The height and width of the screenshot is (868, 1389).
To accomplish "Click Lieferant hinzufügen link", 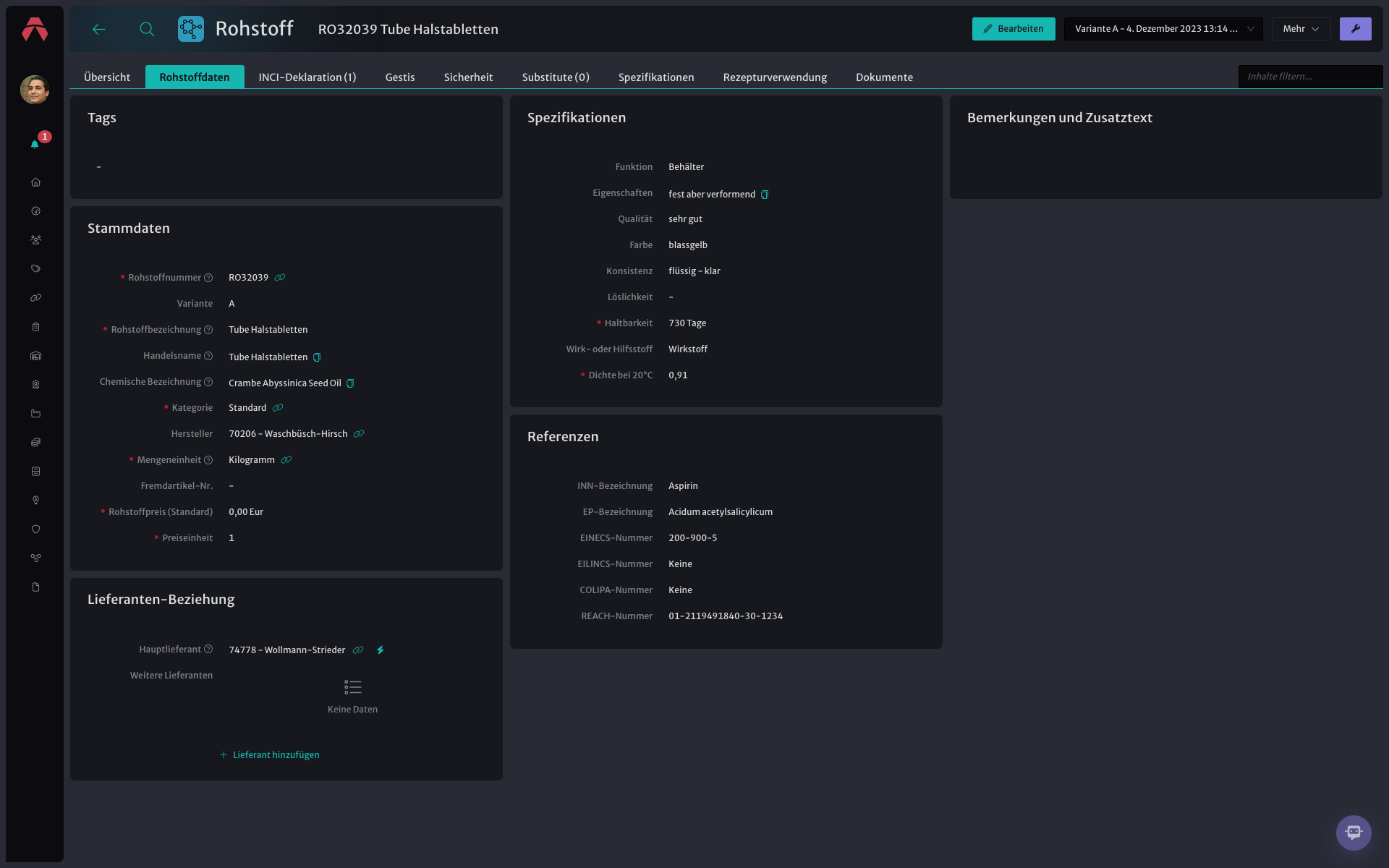I will tap(269, 755).
